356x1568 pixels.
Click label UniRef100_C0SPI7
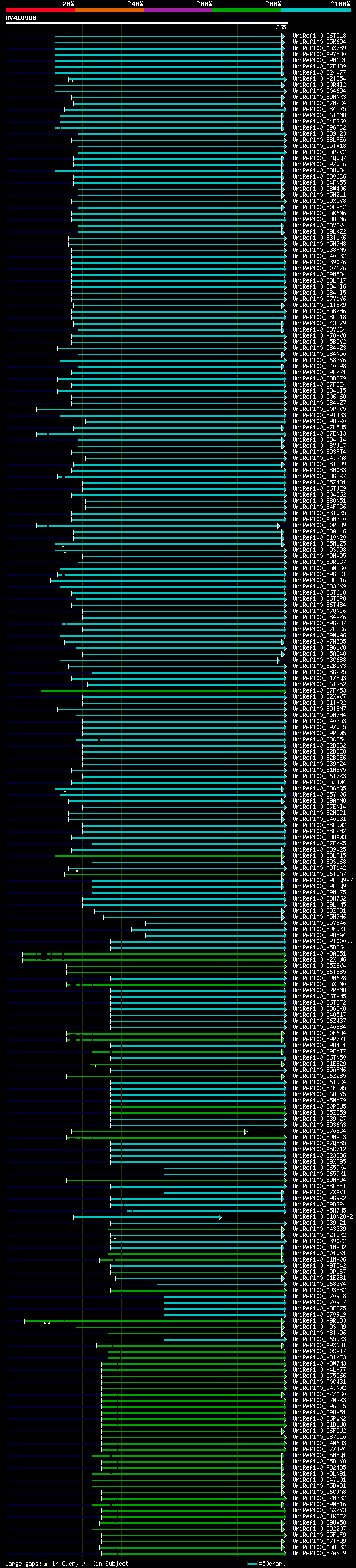(x=319, y=1352)
